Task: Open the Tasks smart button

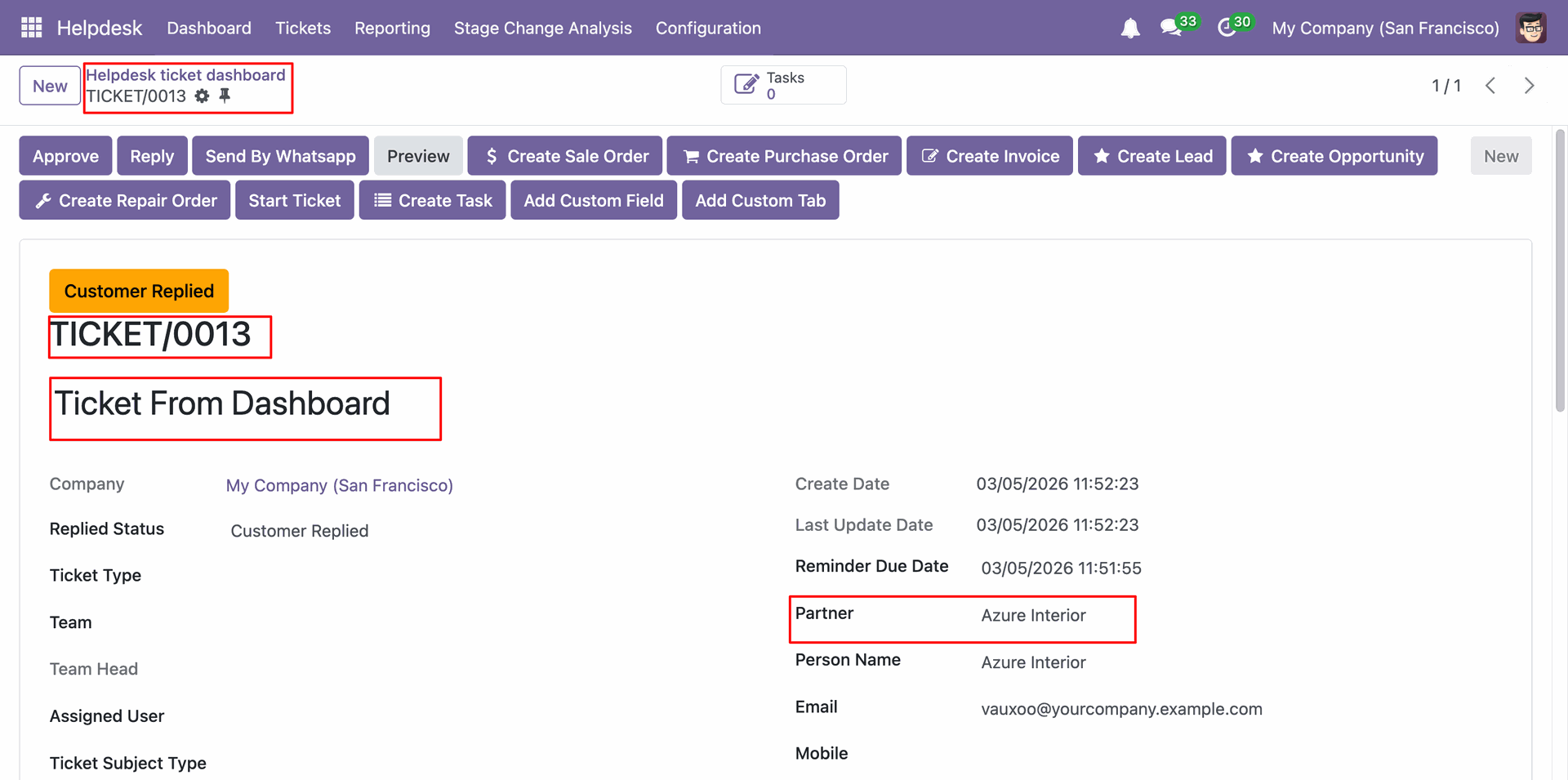Action: pyautogui.click(x=782, y=85)
